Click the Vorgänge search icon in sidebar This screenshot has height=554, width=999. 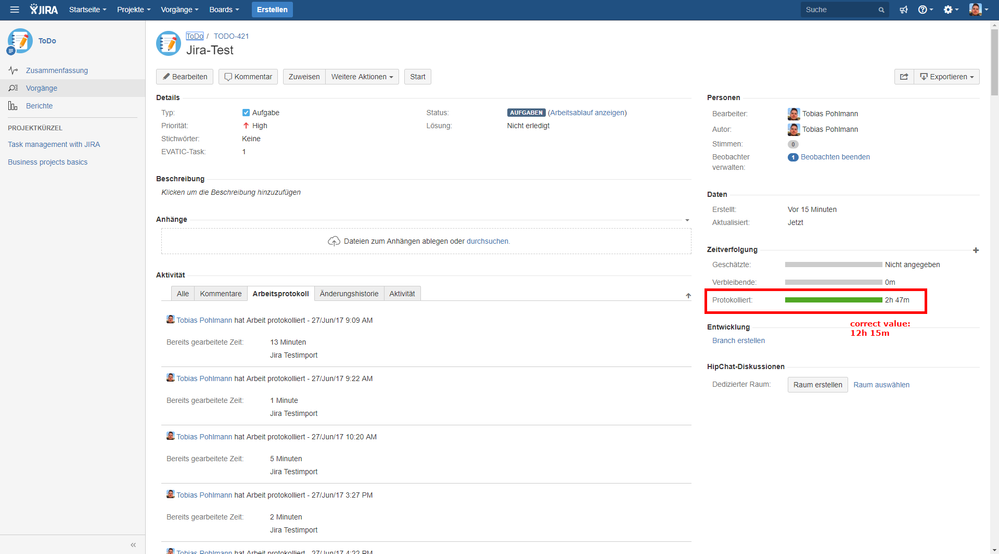point(13,88)
